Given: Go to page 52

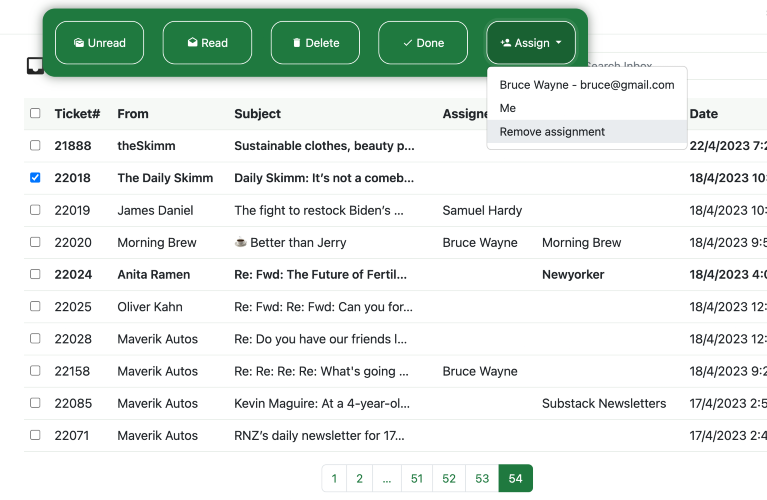Looking at the screenshot, I should pos(449,478).
